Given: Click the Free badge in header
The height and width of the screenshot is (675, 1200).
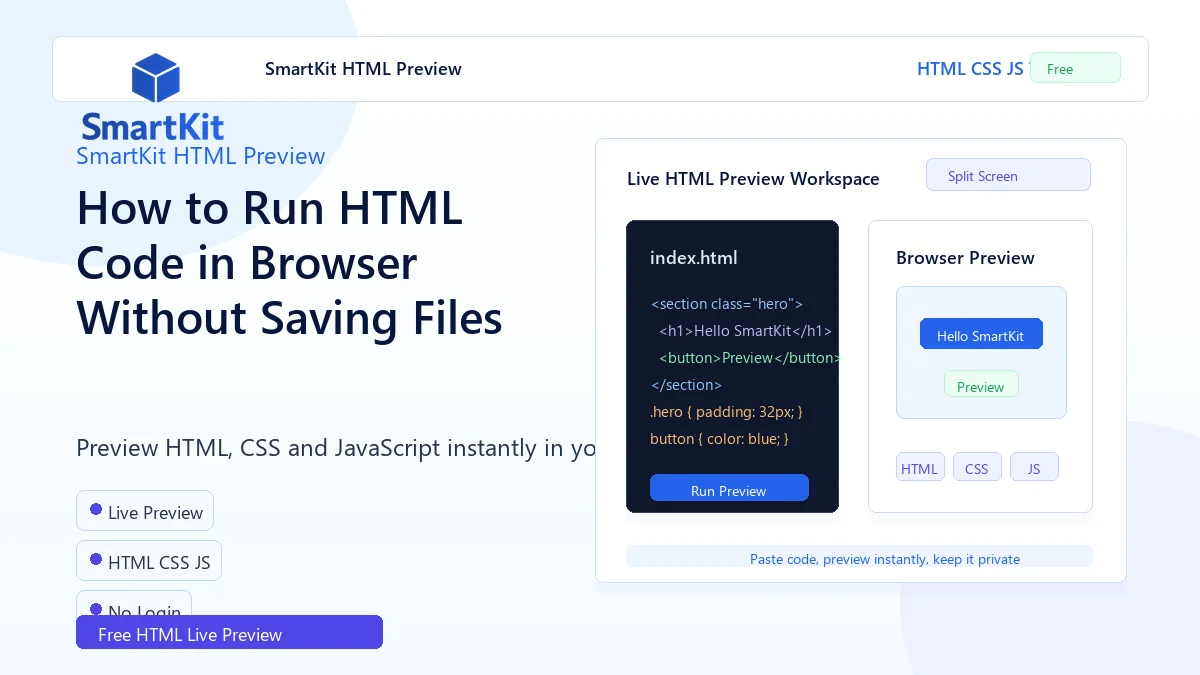Looking at the screenshot, I should click(1075, 68).
